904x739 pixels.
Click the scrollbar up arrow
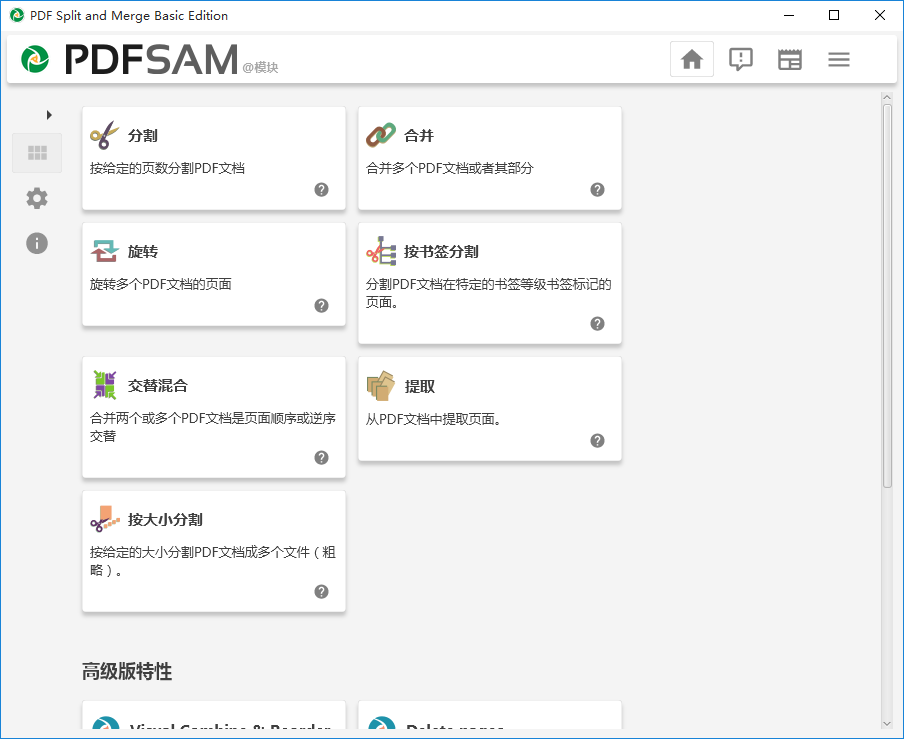point(887,97)
